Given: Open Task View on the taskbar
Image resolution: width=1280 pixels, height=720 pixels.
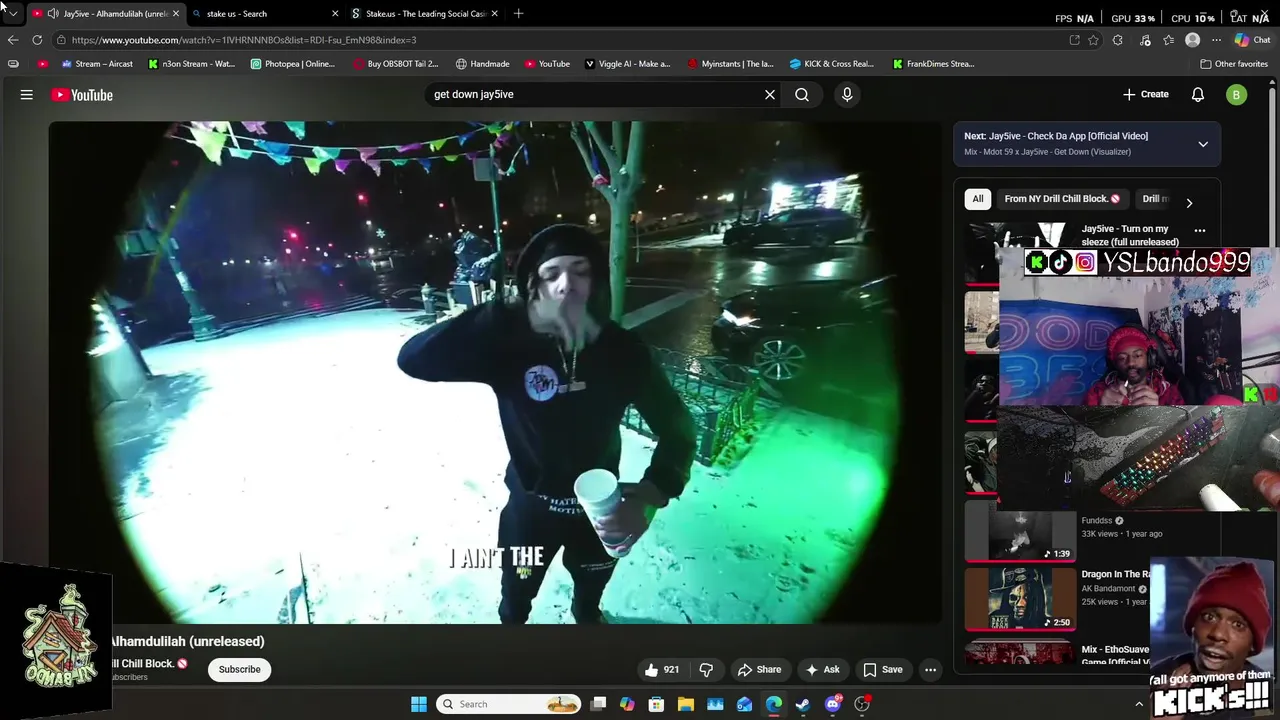Looking at the screenshot, I should pos(598,704).
